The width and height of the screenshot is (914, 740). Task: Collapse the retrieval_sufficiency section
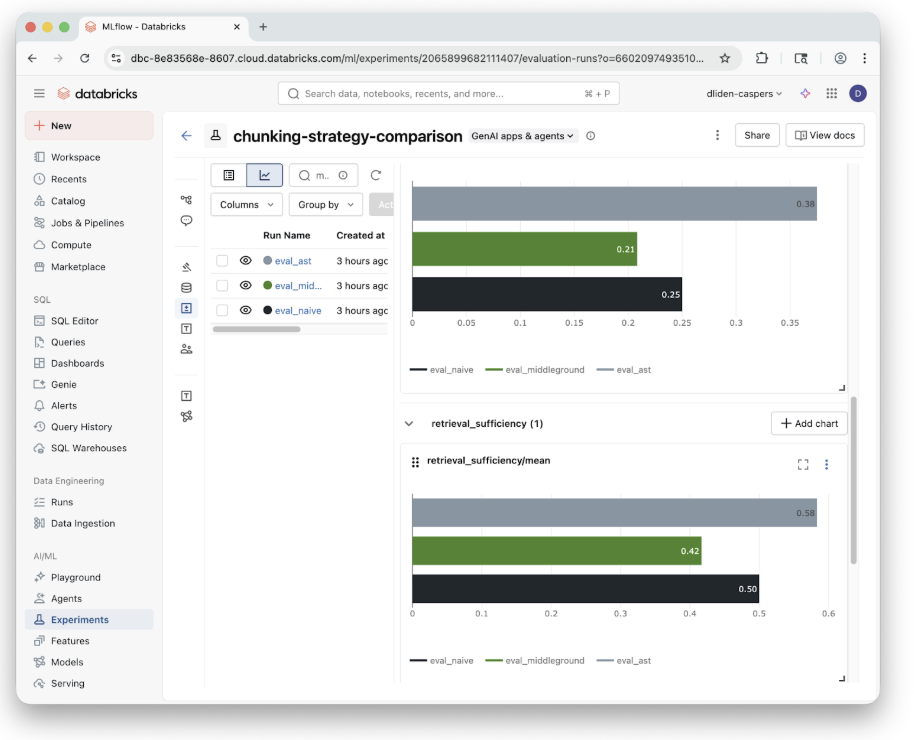(409, 424)
